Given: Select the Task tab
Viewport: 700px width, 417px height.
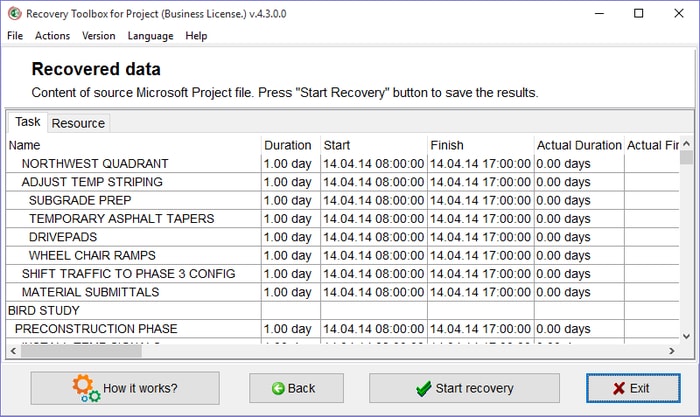Looking at the screenshot, I should [27, 122].
